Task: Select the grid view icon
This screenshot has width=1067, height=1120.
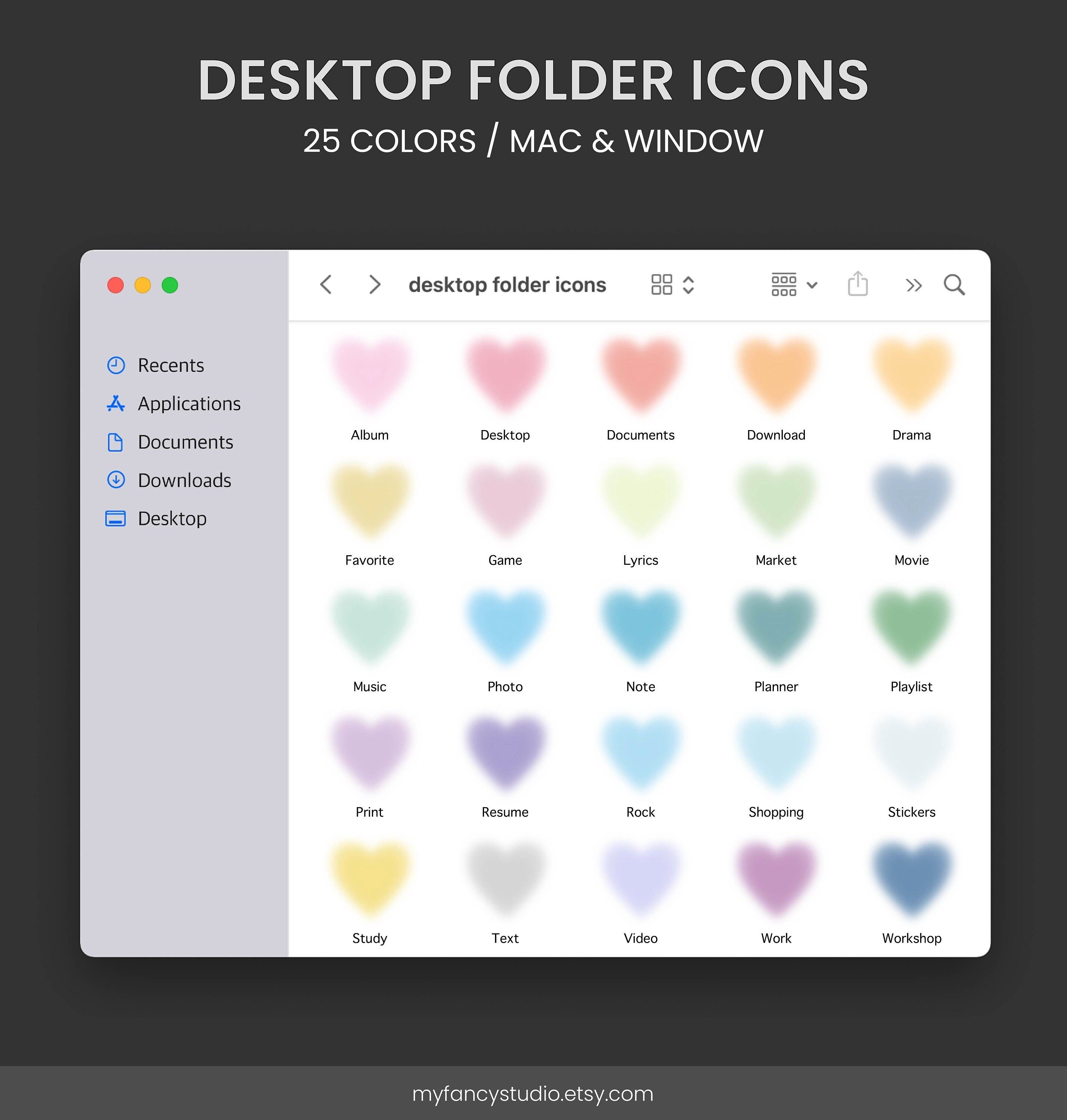Action: pyautogui.click(x=661, y=284)
